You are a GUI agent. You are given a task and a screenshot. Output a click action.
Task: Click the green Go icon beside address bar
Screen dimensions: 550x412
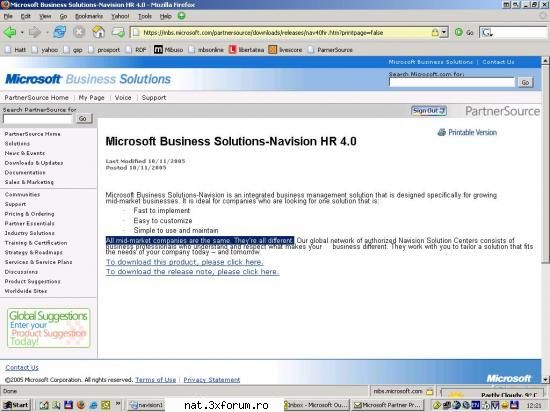459,33
